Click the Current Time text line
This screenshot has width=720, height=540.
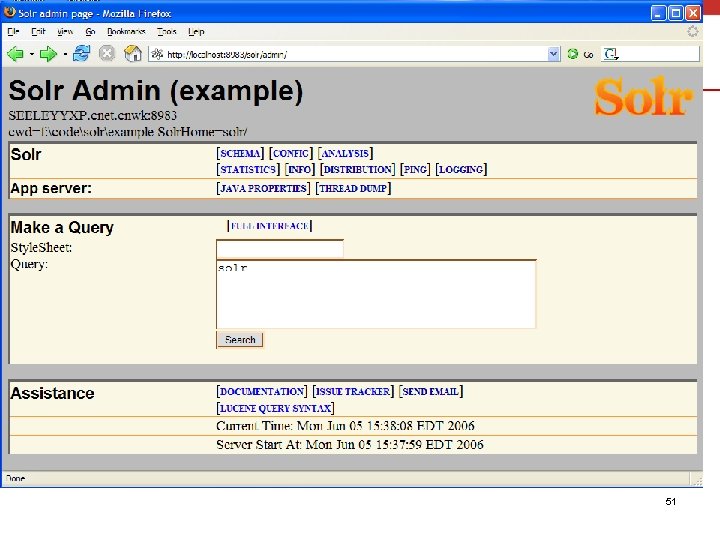coord(345,426)
